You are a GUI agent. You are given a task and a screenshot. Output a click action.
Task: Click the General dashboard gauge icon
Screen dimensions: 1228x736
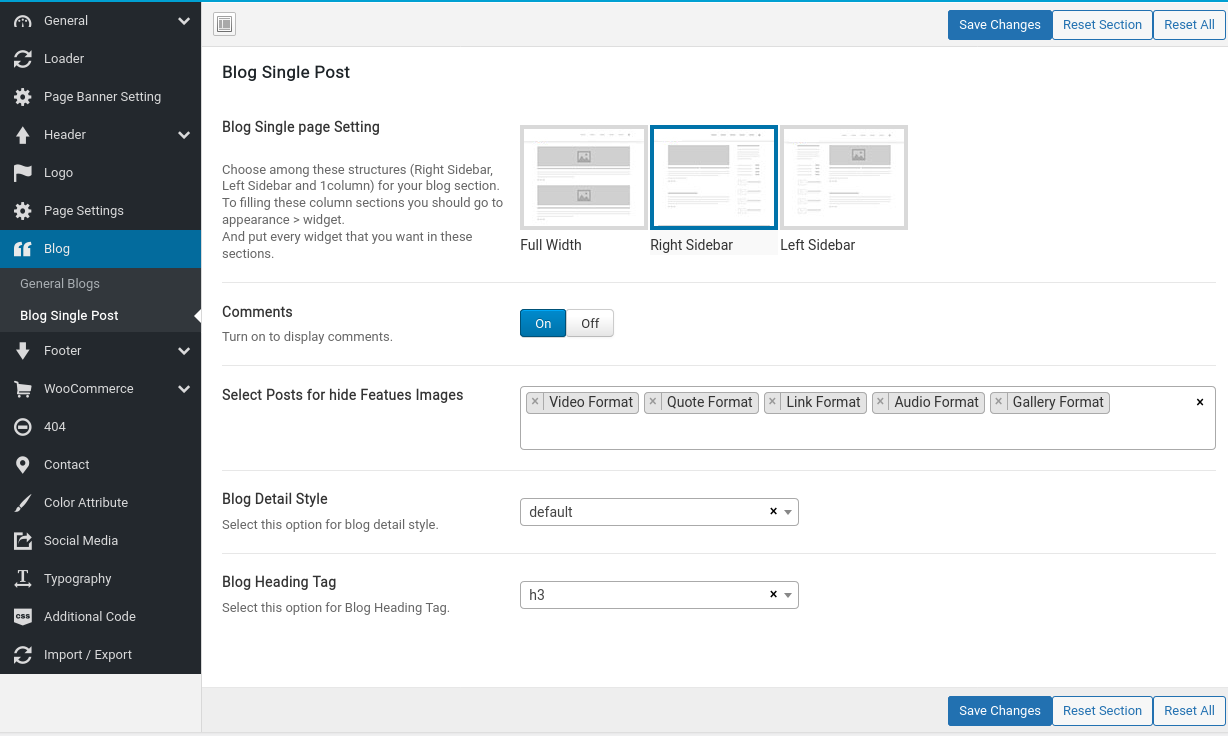click(23, 21)
